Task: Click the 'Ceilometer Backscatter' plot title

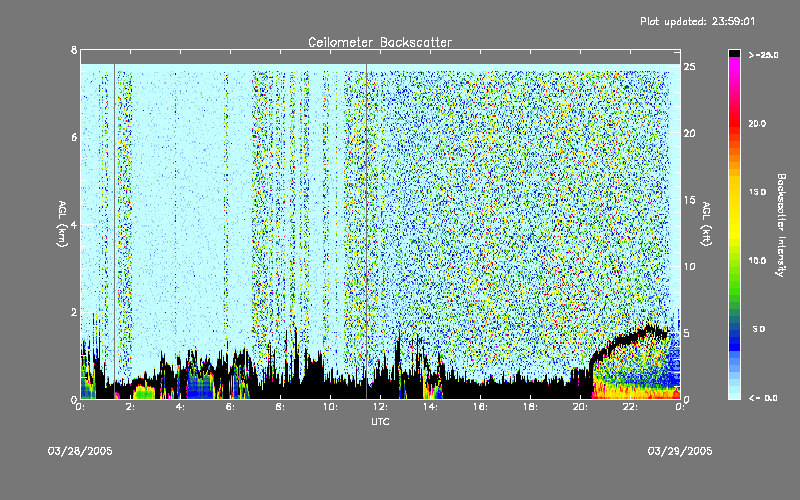Action: coord(380,42)
